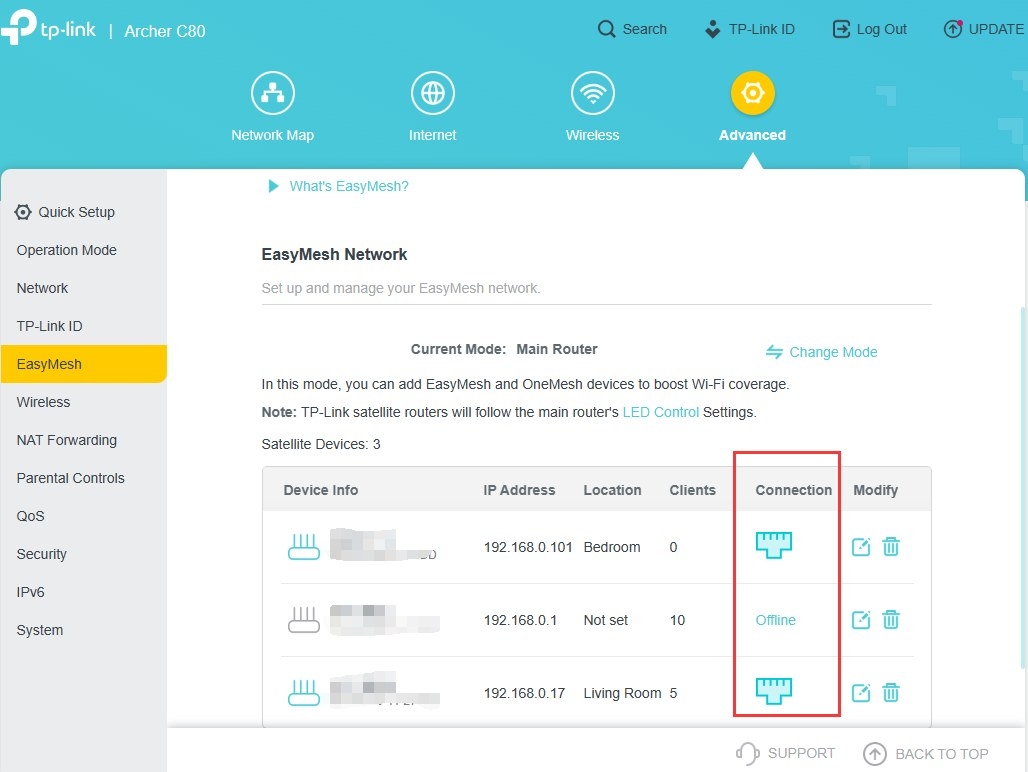Open System in sidebar
The image size is (1028, 772).
coord(40,630)
